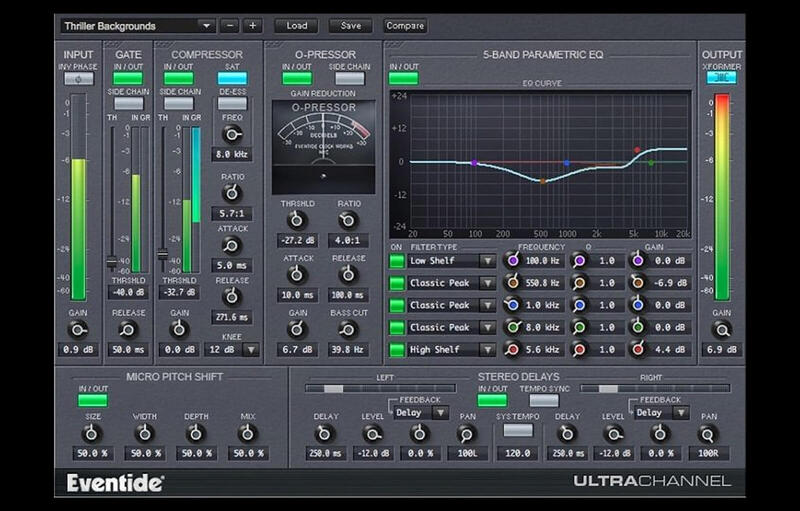The image size is (800, 511).
Task: Enable the compressor DE-ESS switch
Action: tap(232, 104)
